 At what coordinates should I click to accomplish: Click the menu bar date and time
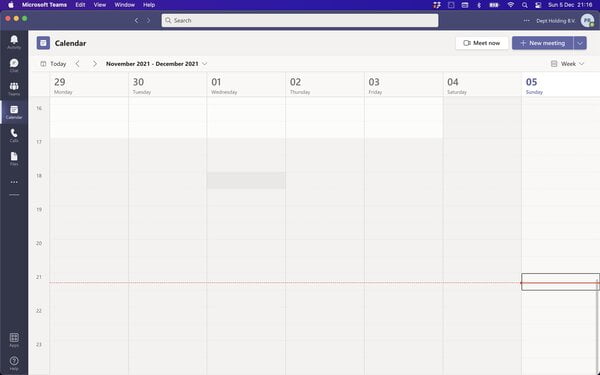570,5
